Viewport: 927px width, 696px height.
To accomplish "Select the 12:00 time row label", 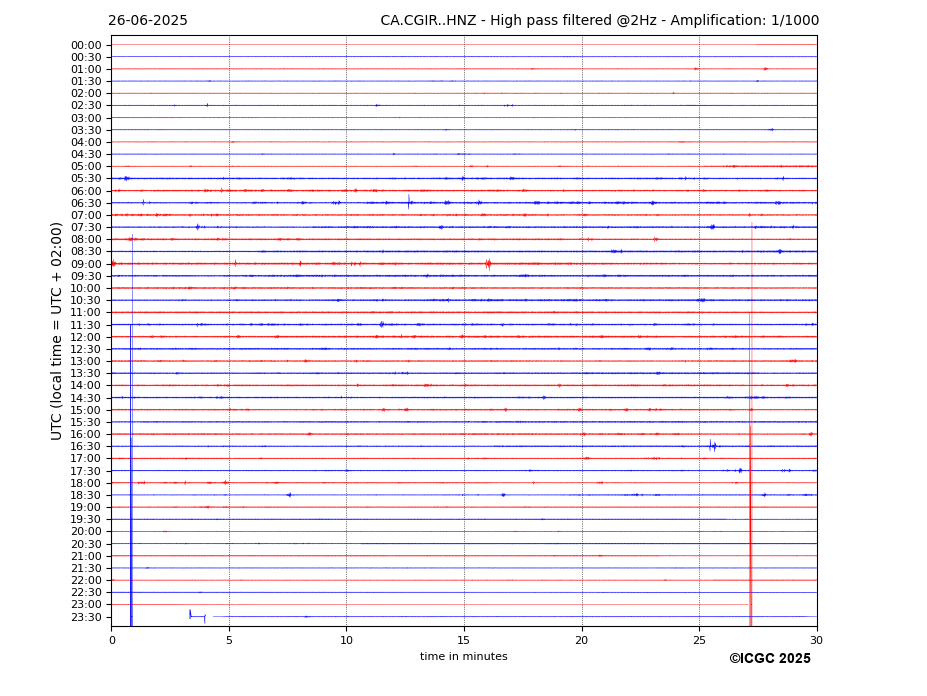I will 86,337.
